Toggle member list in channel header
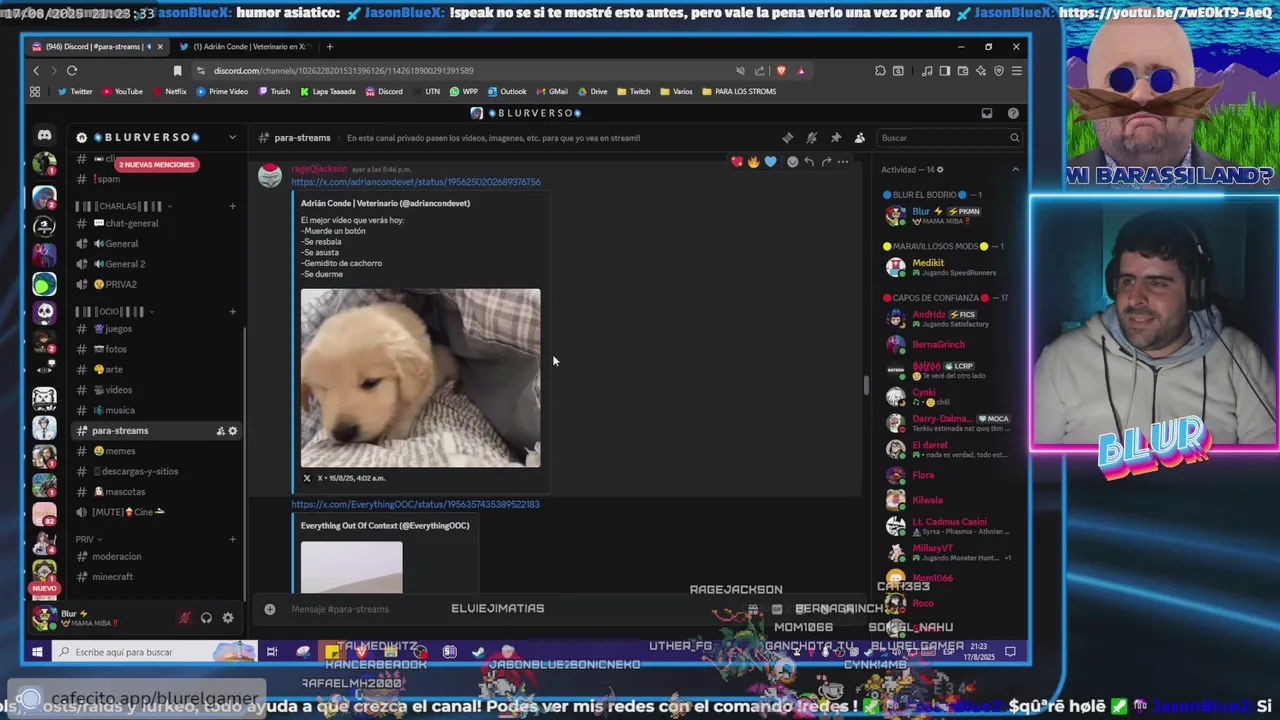 tap(860, 138)
